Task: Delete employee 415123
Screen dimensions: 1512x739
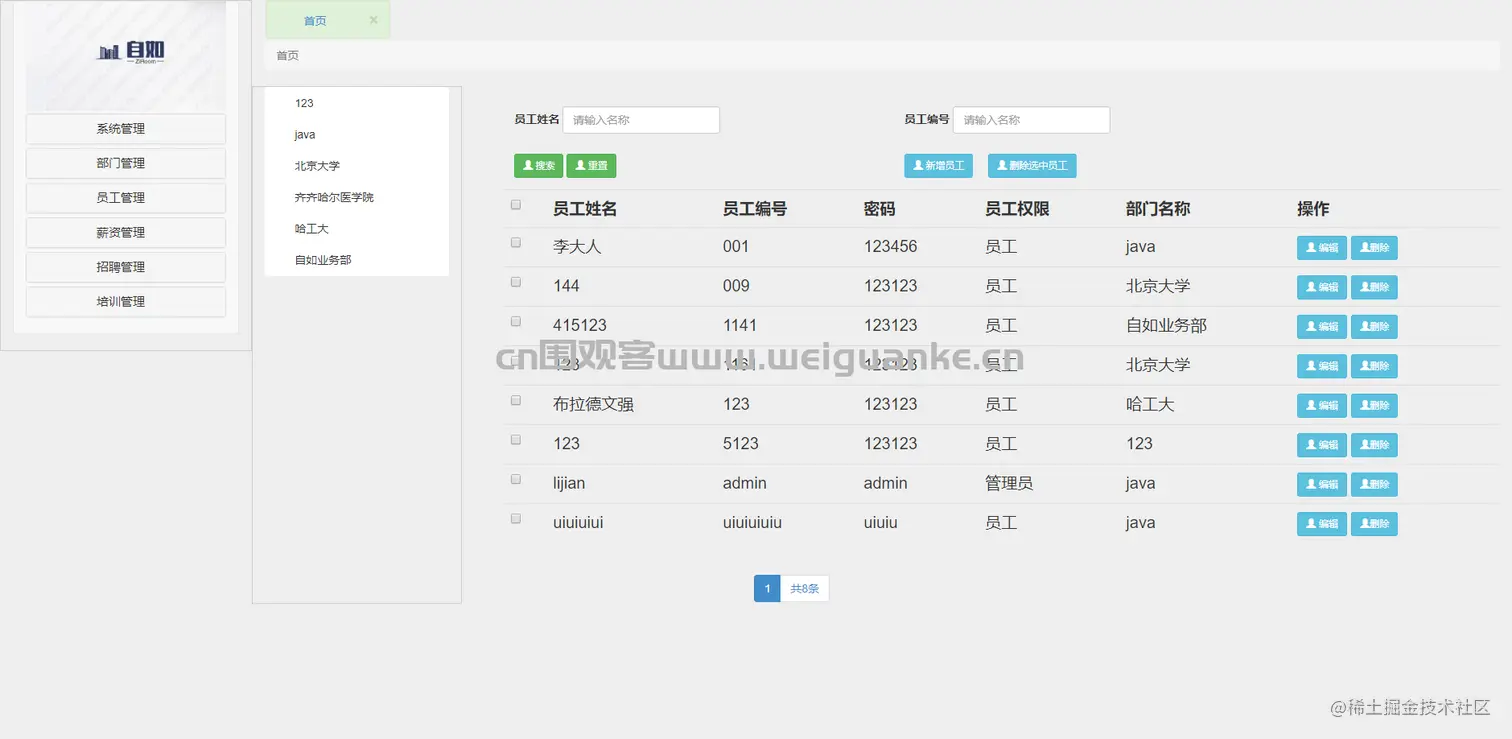Action: click(1374, 327)
